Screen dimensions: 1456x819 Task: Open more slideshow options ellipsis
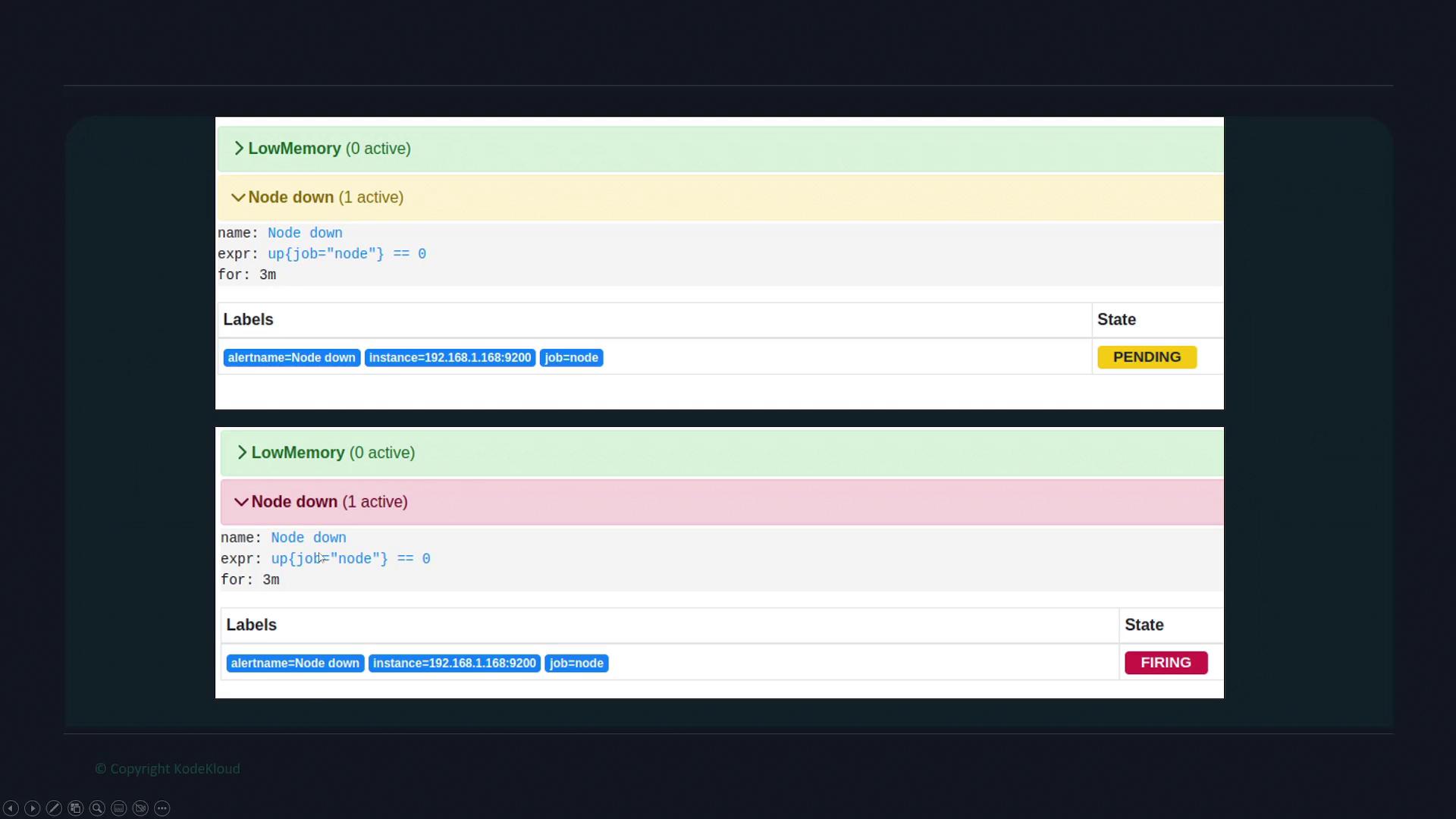[162, 808]
